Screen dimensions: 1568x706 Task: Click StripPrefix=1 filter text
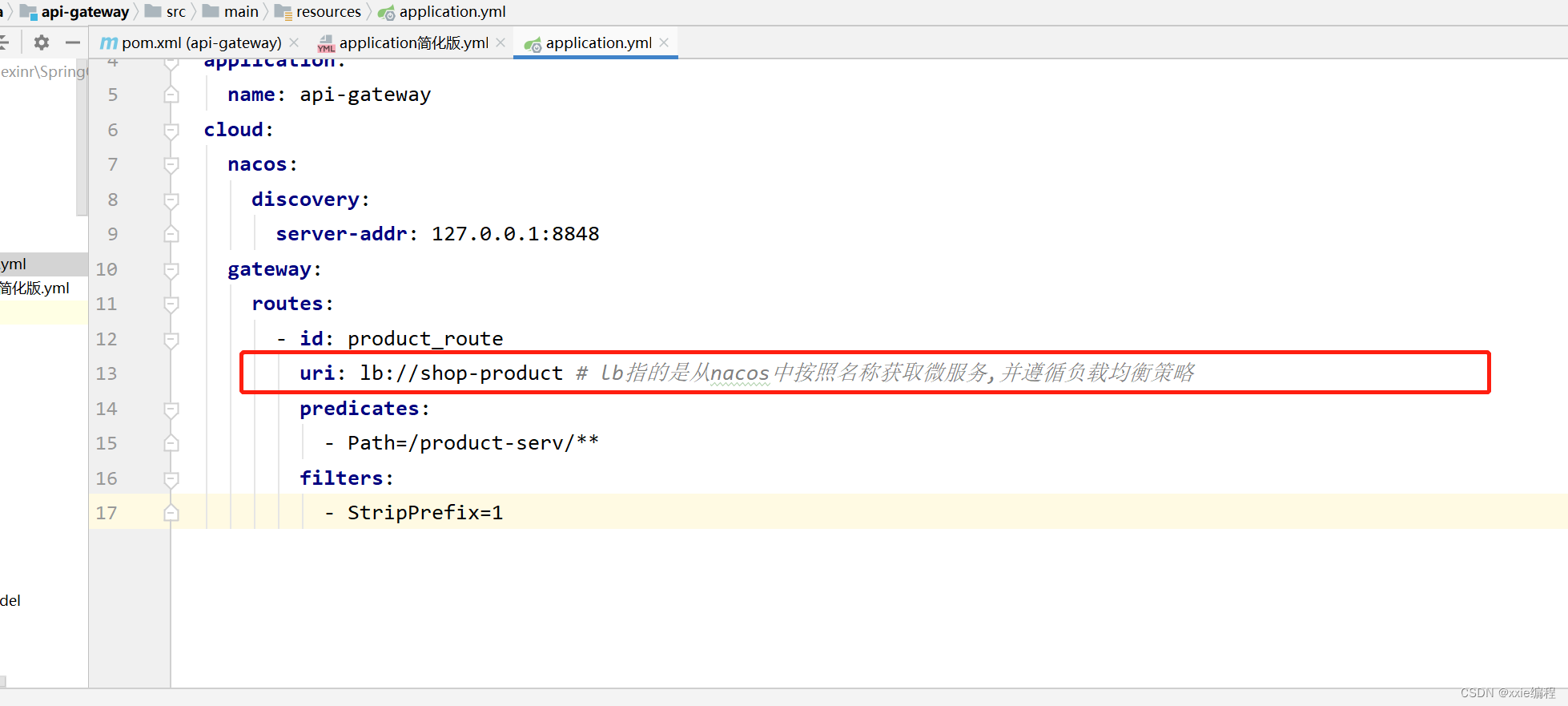click(425, 513)
